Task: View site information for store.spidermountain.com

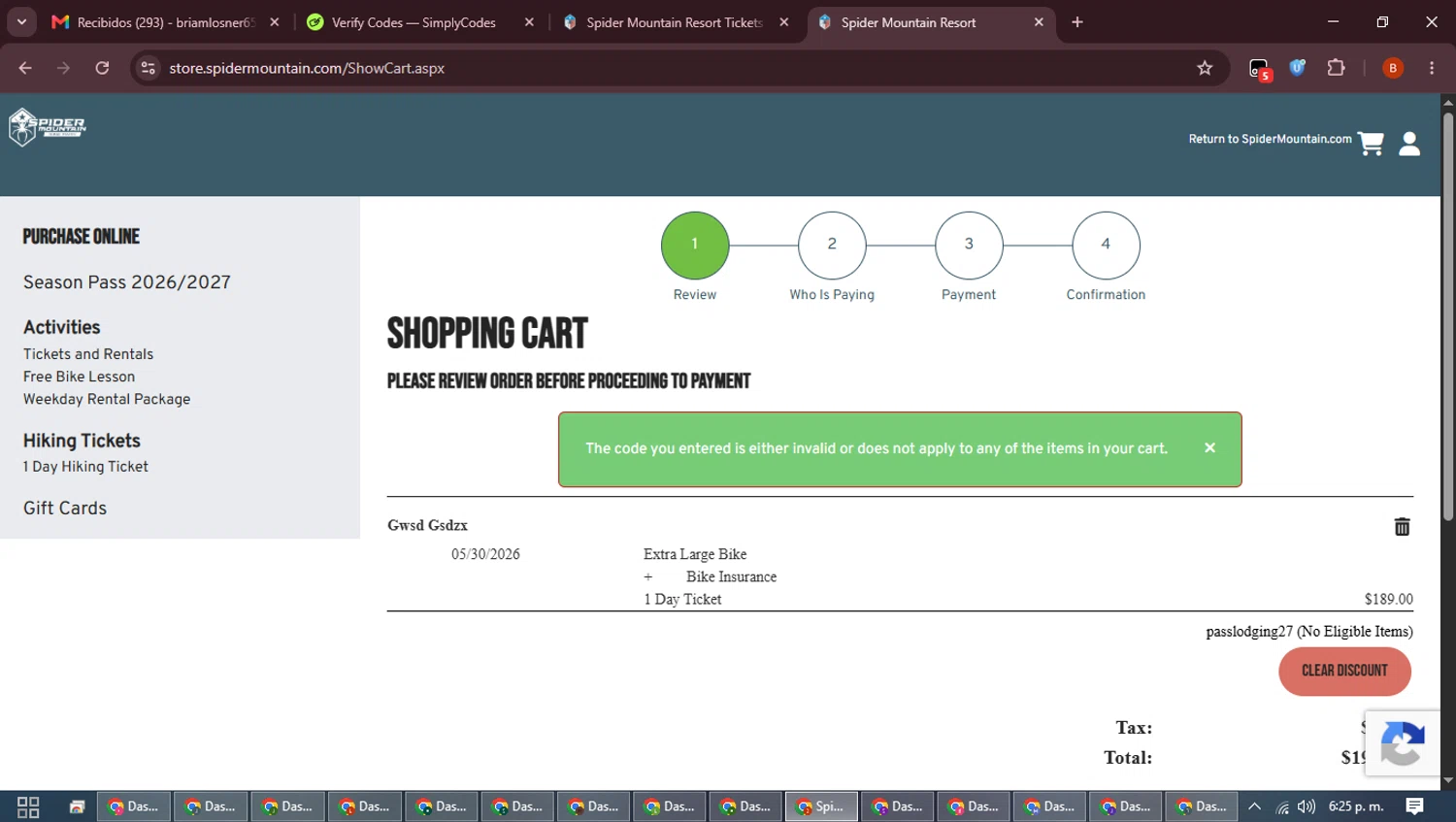Action: tap(148, 68)
